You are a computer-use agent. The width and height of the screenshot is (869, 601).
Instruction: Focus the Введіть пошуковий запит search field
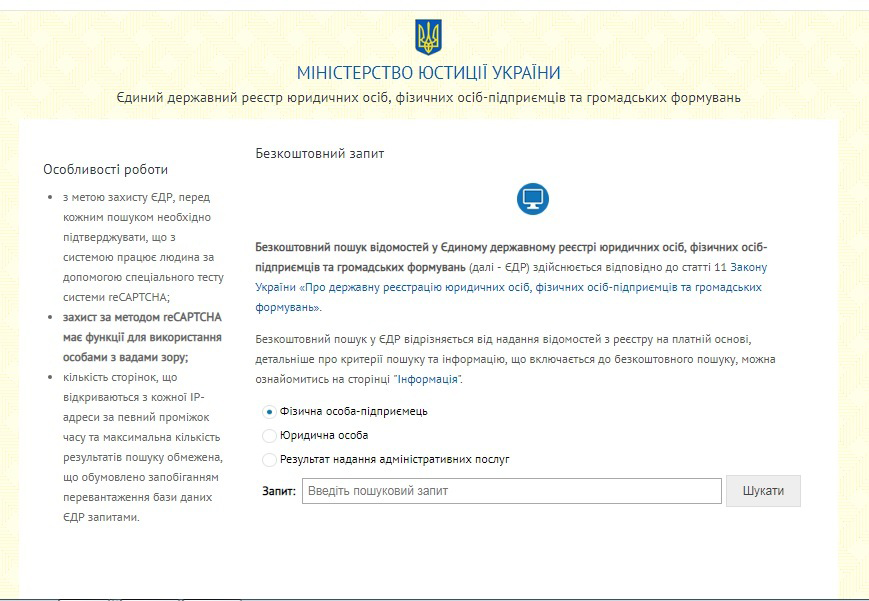(511, 491)
